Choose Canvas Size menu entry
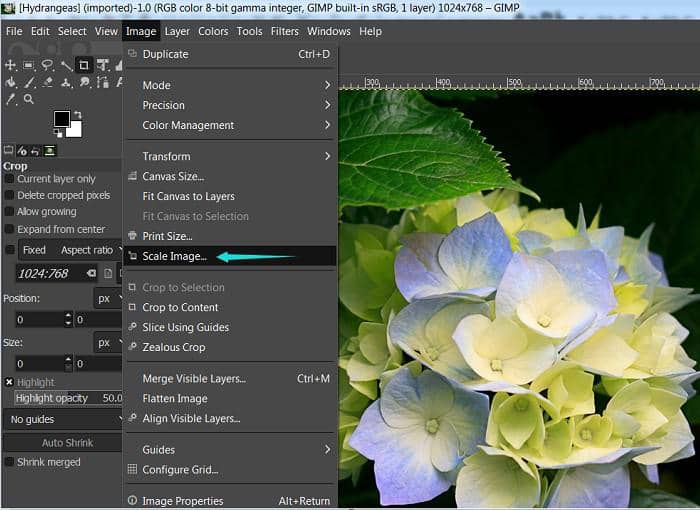 [x=230, y=176]
